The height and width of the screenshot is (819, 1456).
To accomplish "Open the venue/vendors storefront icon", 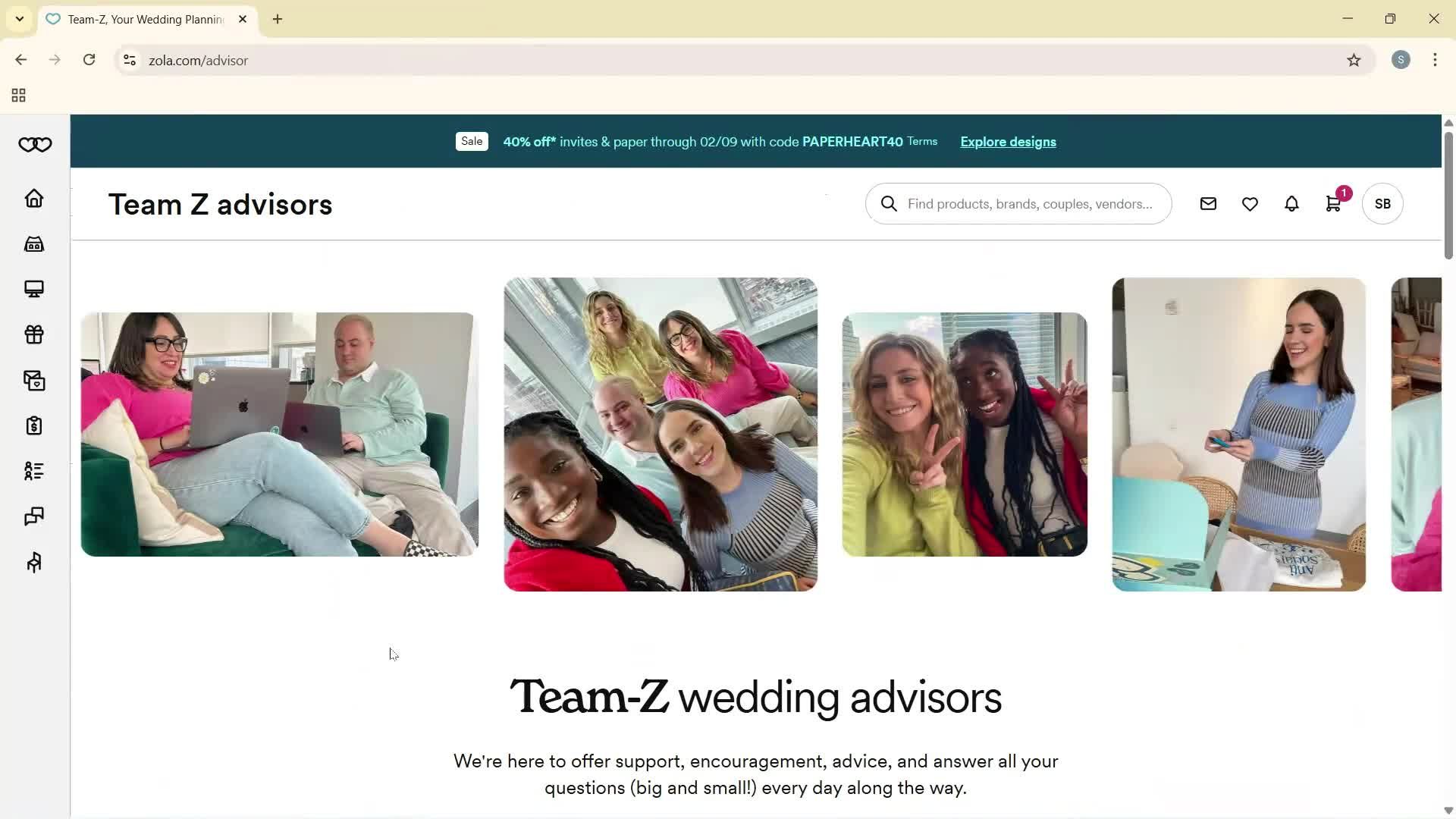I will pyautogui.click(x=34, y=244).
